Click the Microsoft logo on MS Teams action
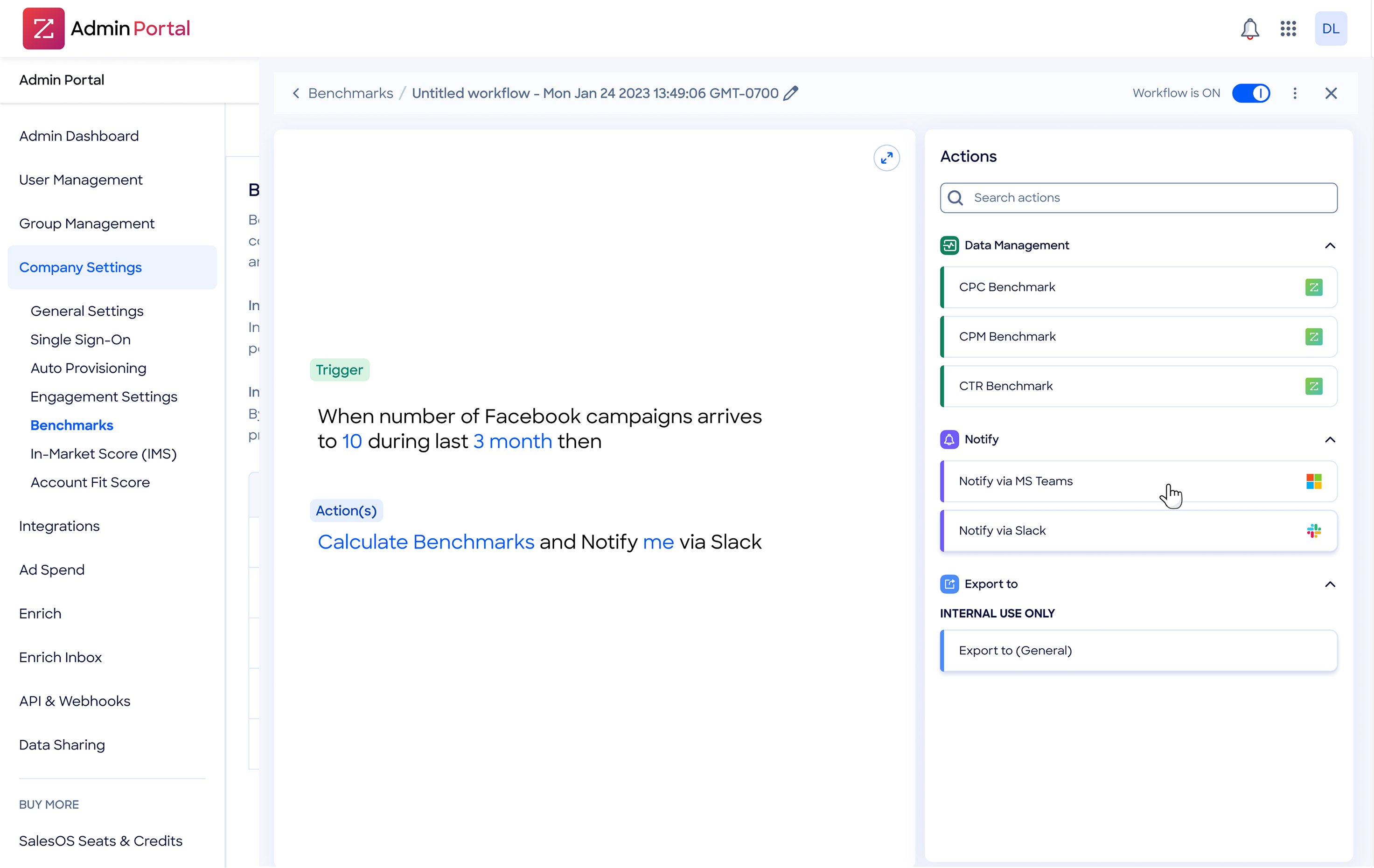This screenshot has width=1374, height=868. 1313,481
